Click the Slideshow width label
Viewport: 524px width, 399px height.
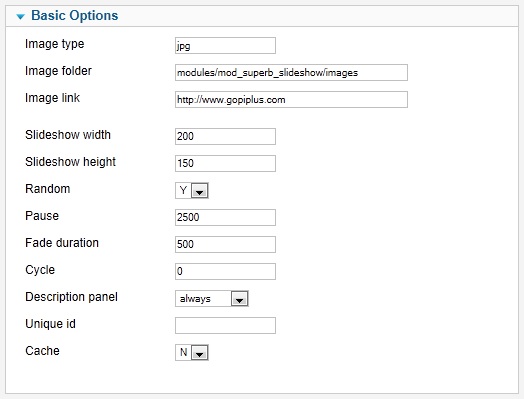click(68, 135)
